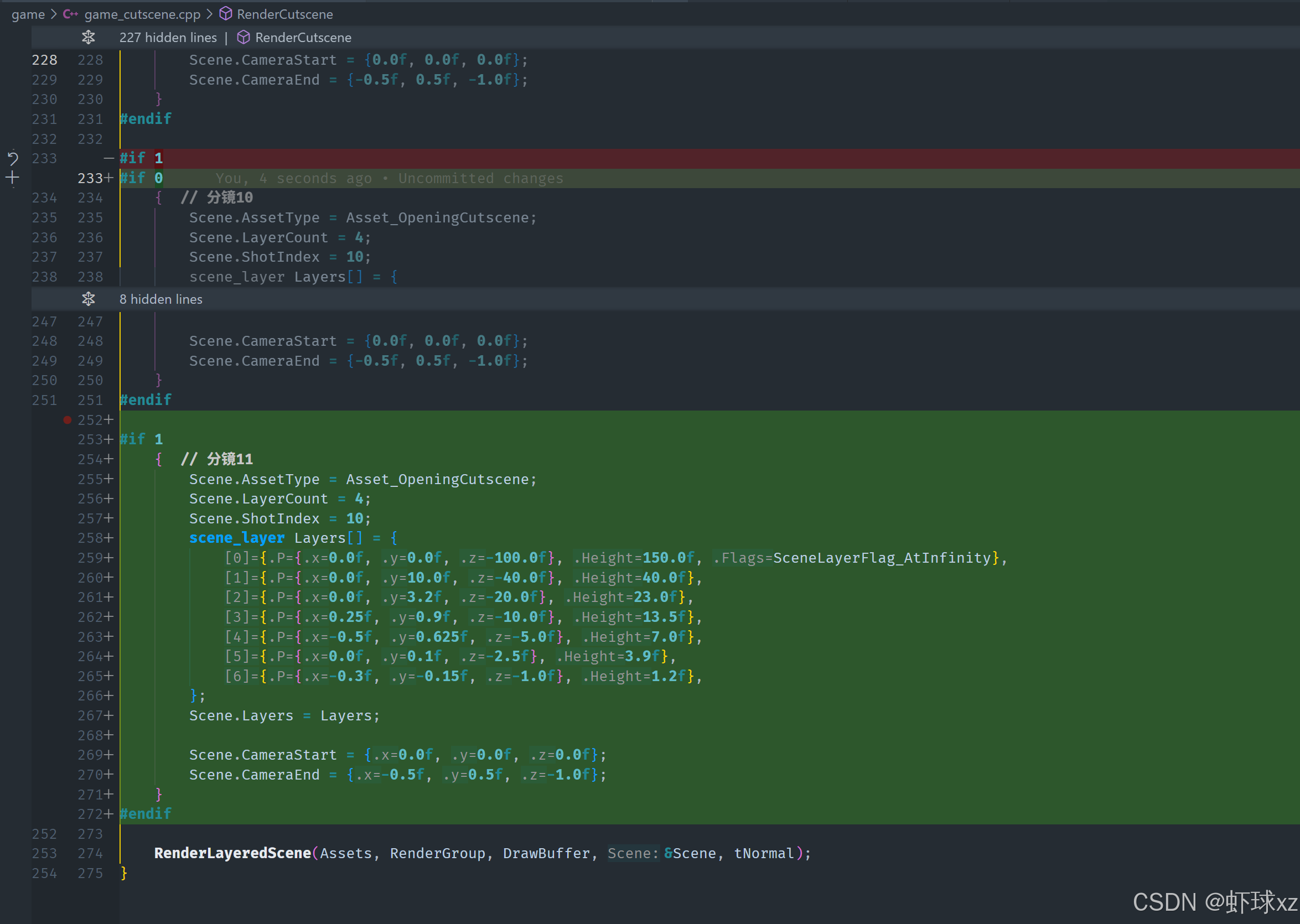Toggle the breakpoint red dot at line 252
The width and height of the screenshot is (1300, 924).
coord(67,420)
